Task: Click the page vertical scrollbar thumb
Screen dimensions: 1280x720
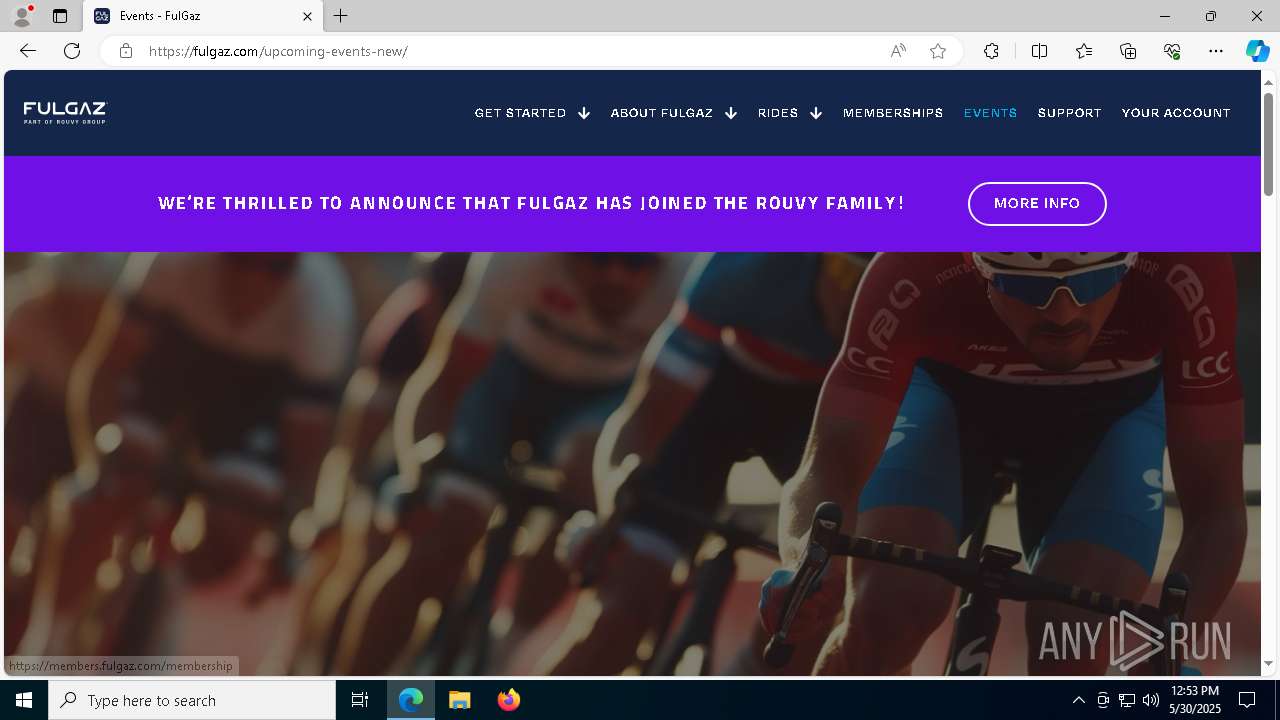Action: (1269, 143)
